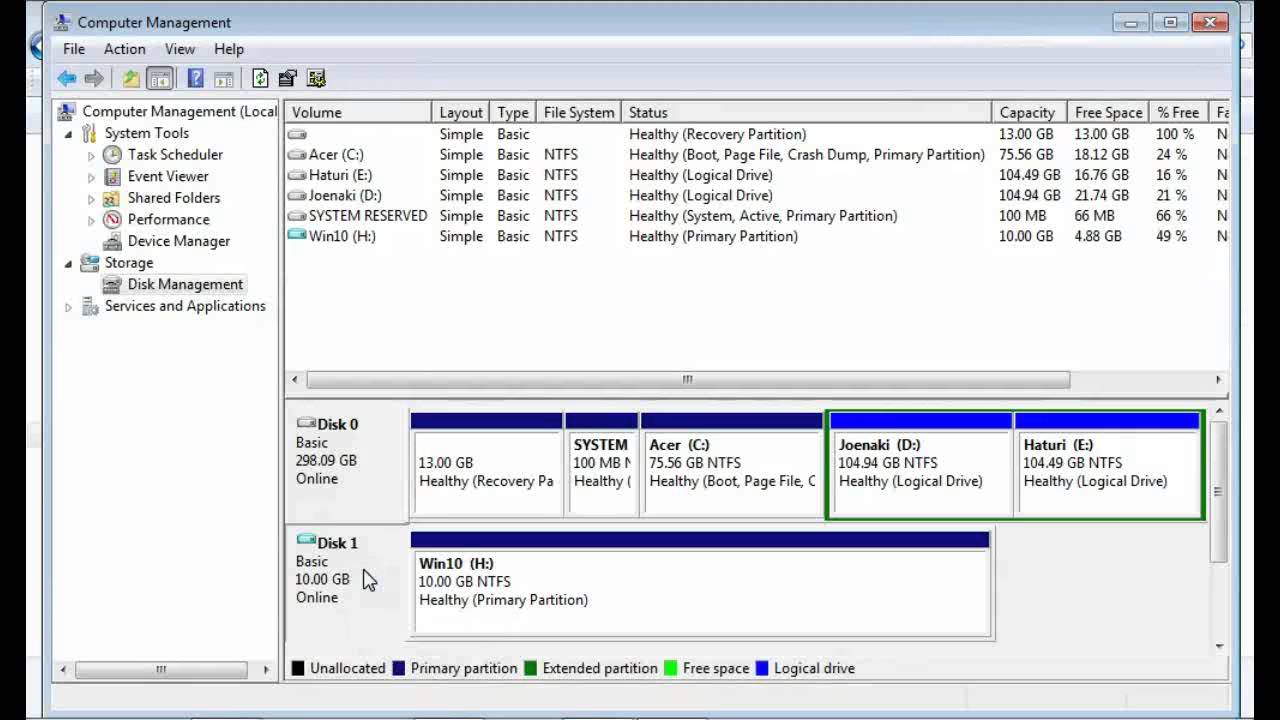This screenshot has height=720, width=1280.
Task: Expand the Performance node
Action: (x=91, y=220)
